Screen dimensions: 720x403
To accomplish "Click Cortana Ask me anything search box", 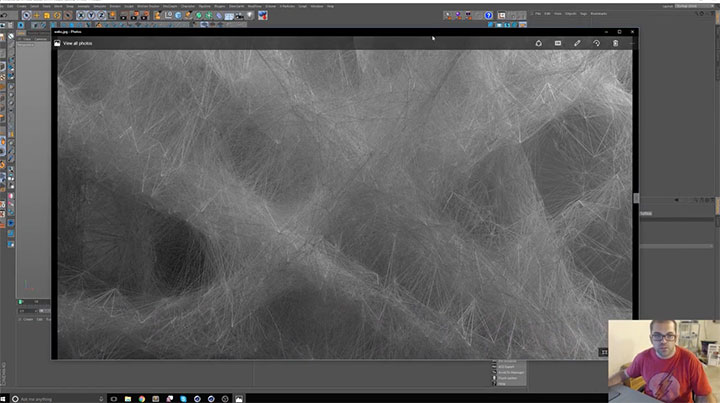I will point(59,399).
